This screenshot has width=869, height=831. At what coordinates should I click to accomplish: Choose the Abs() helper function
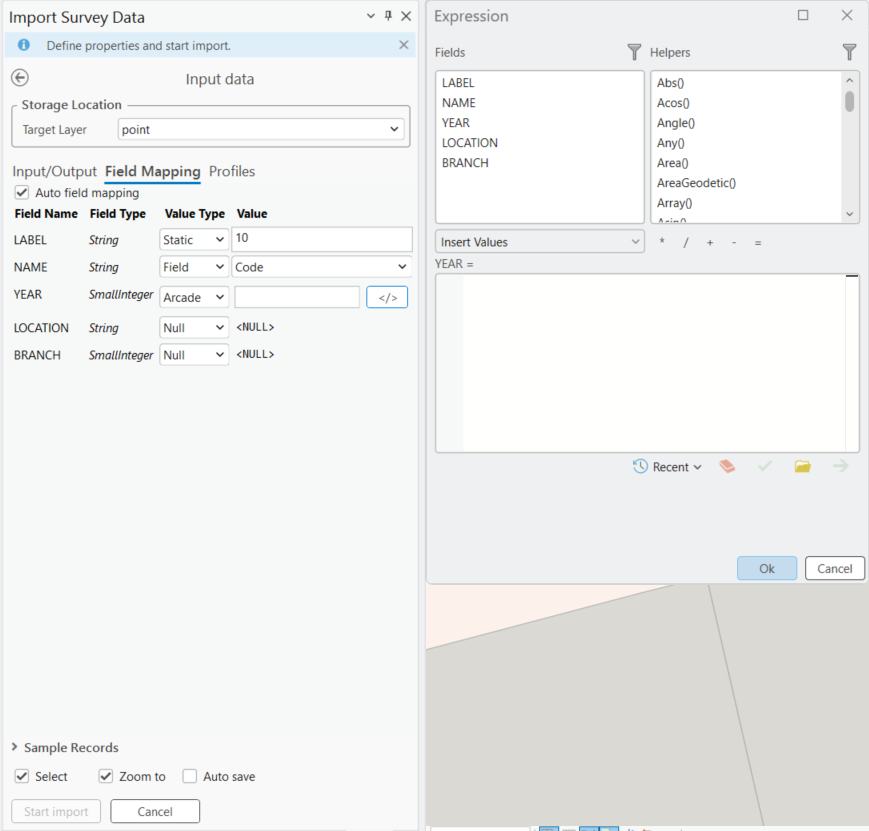671,83
